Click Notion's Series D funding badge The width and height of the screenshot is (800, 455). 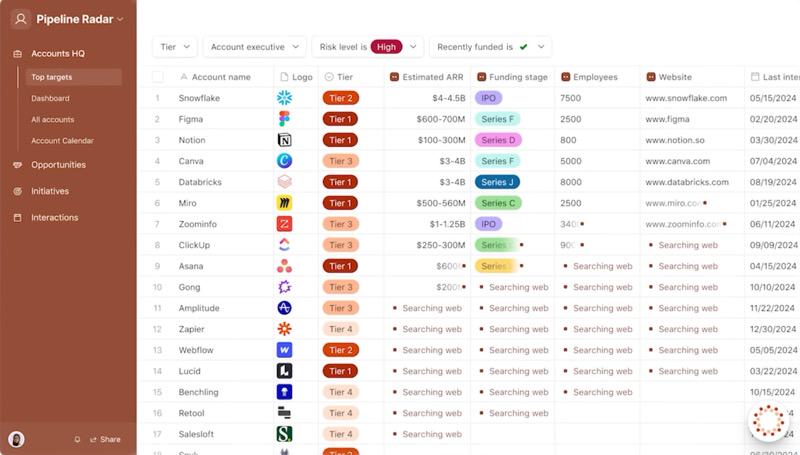click(x=498, y=140)
